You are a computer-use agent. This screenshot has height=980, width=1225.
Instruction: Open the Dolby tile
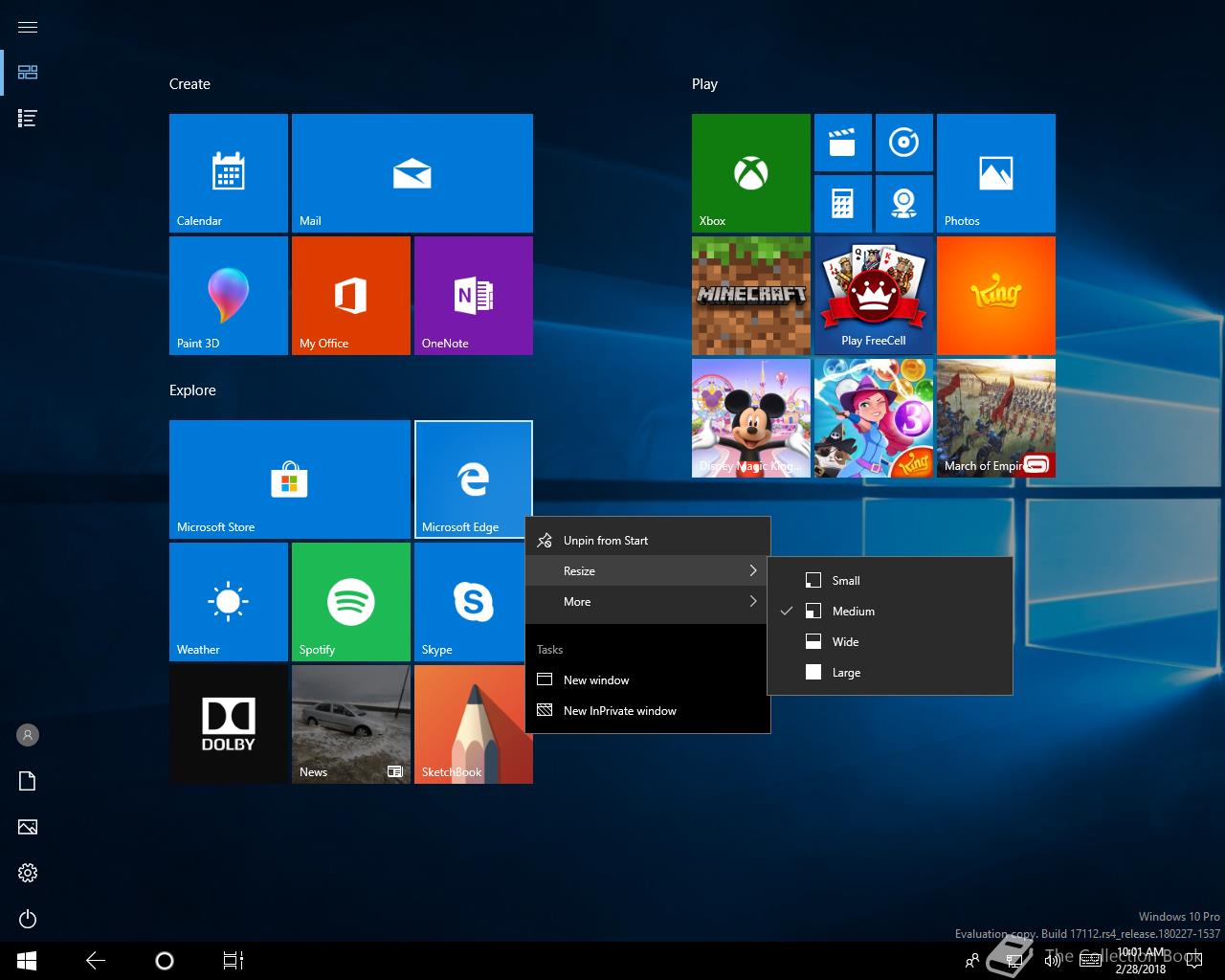(x=229, y=724)
